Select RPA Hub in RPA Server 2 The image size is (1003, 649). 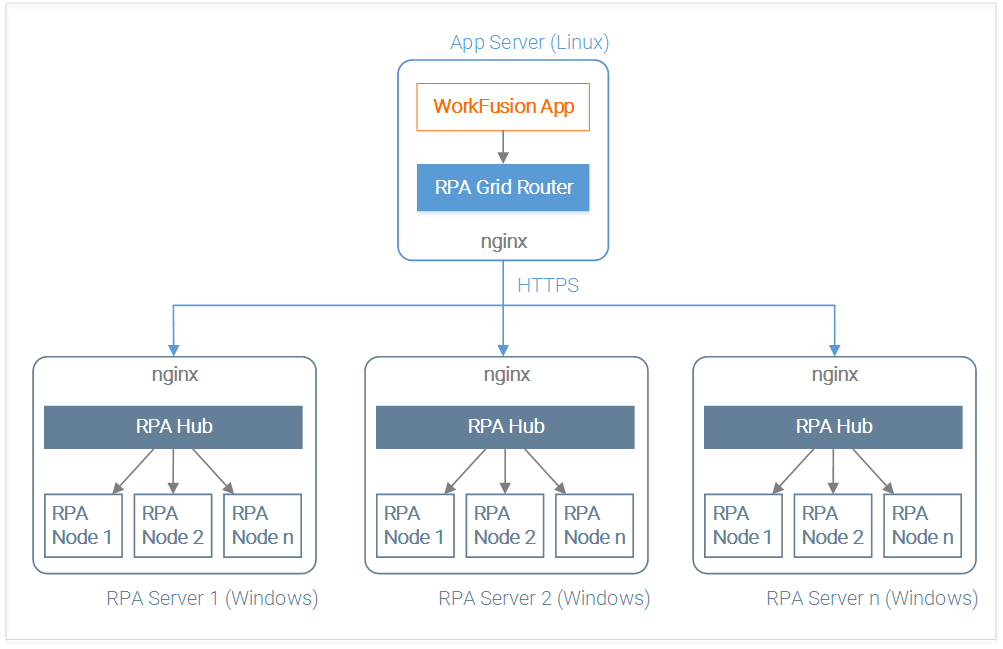coord(505,427)
